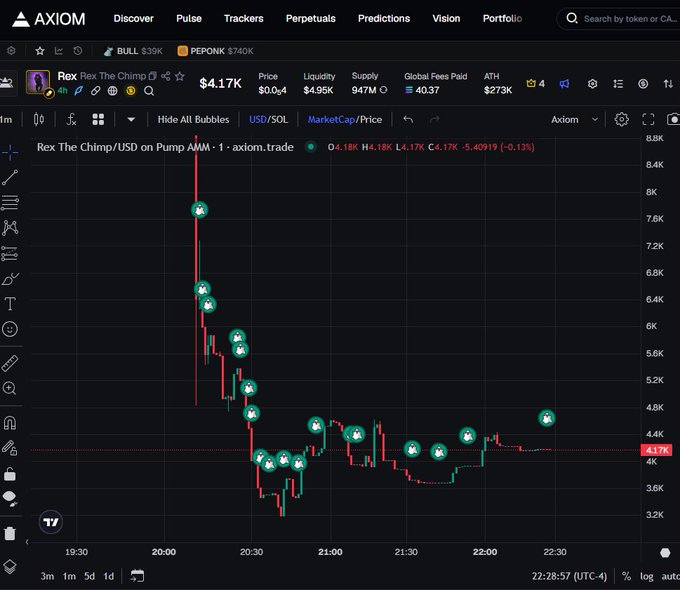Select the zoom in tool
This screenshot has width=680, height=590.
click(10, 388)
